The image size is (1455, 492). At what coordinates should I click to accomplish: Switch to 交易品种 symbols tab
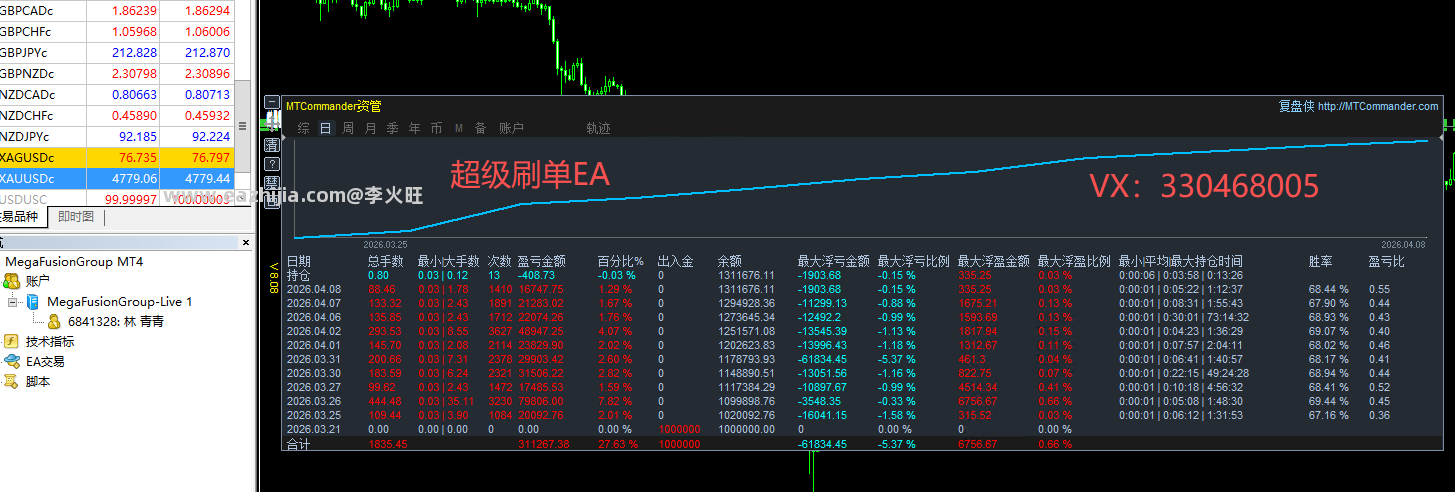pos(21,216)
